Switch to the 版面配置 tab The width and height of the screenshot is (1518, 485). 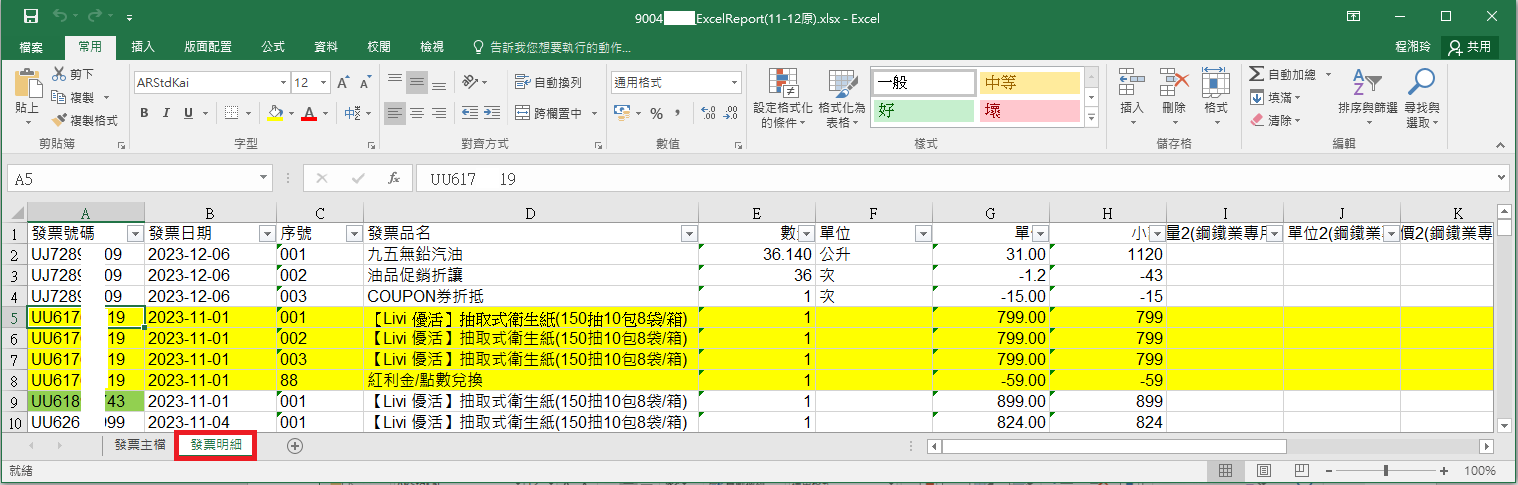tap(208, 47)
